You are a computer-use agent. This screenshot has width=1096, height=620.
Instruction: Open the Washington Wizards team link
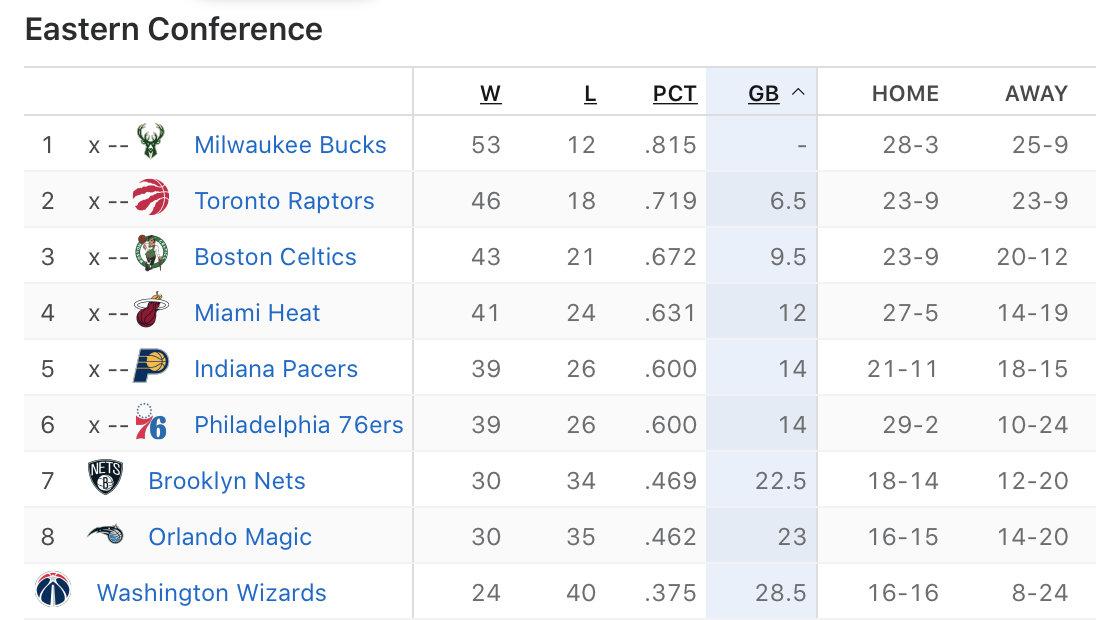coord(211,593)
